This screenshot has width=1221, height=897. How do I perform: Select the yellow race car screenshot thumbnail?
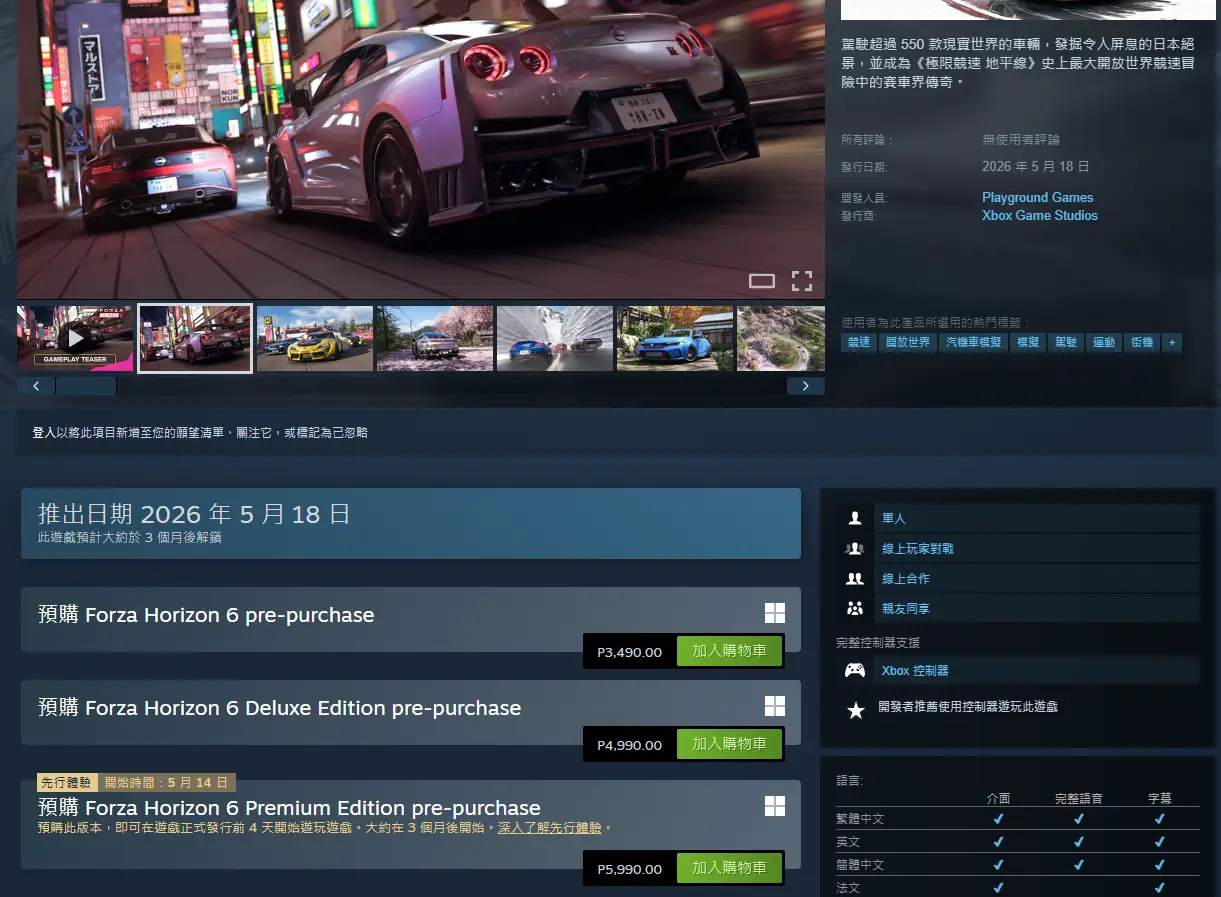pyautogui.click(x=315, y=338)
